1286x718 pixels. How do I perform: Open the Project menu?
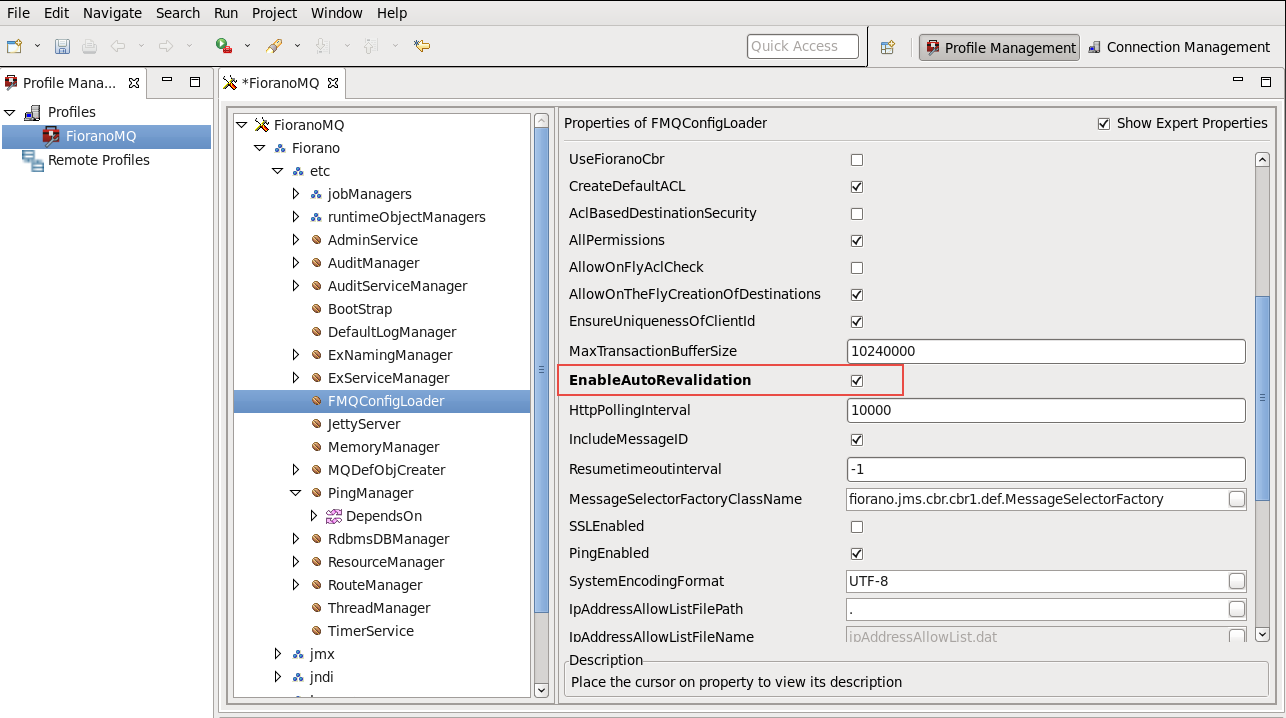(274, 13)
